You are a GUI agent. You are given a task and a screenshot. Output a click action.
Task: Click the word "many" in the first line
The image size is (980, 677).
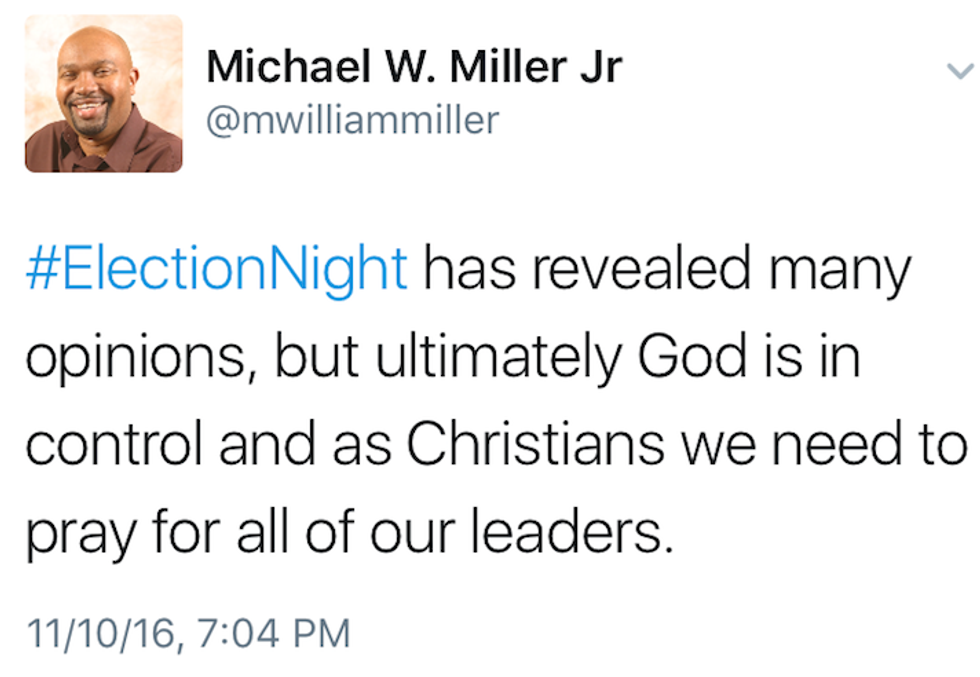point(844,272)
